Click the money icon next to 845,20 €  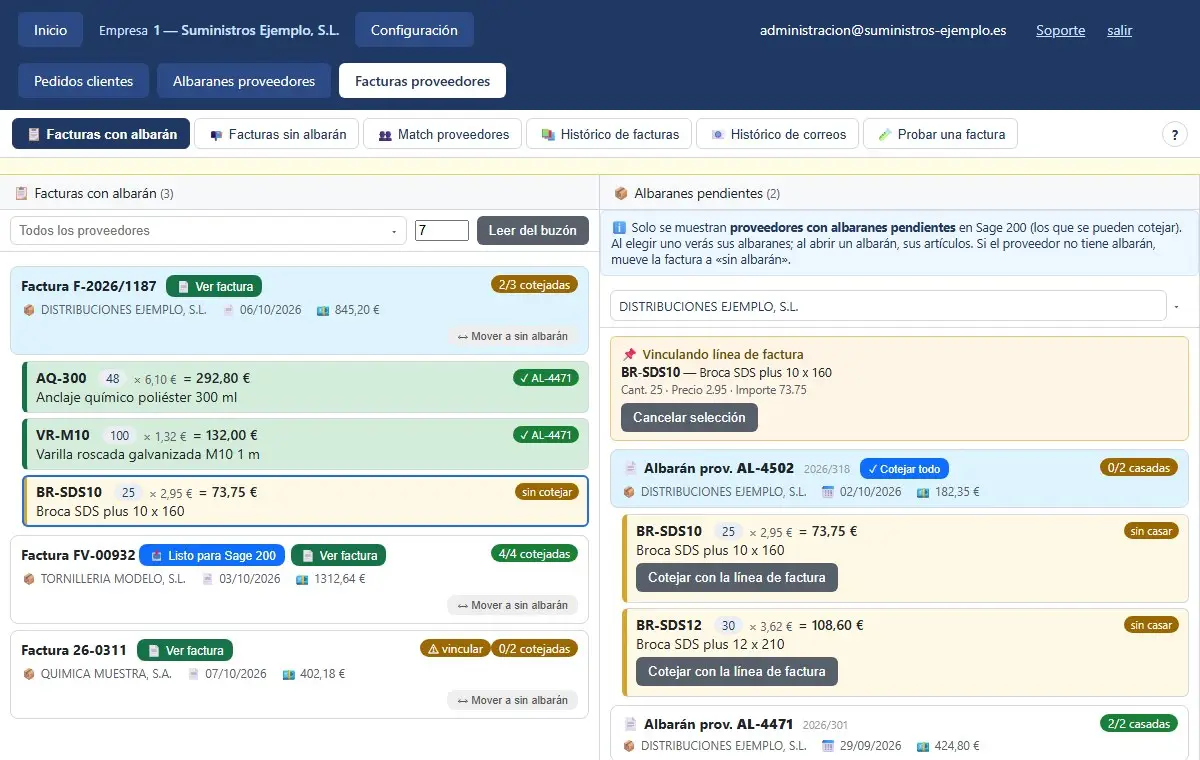323,310
